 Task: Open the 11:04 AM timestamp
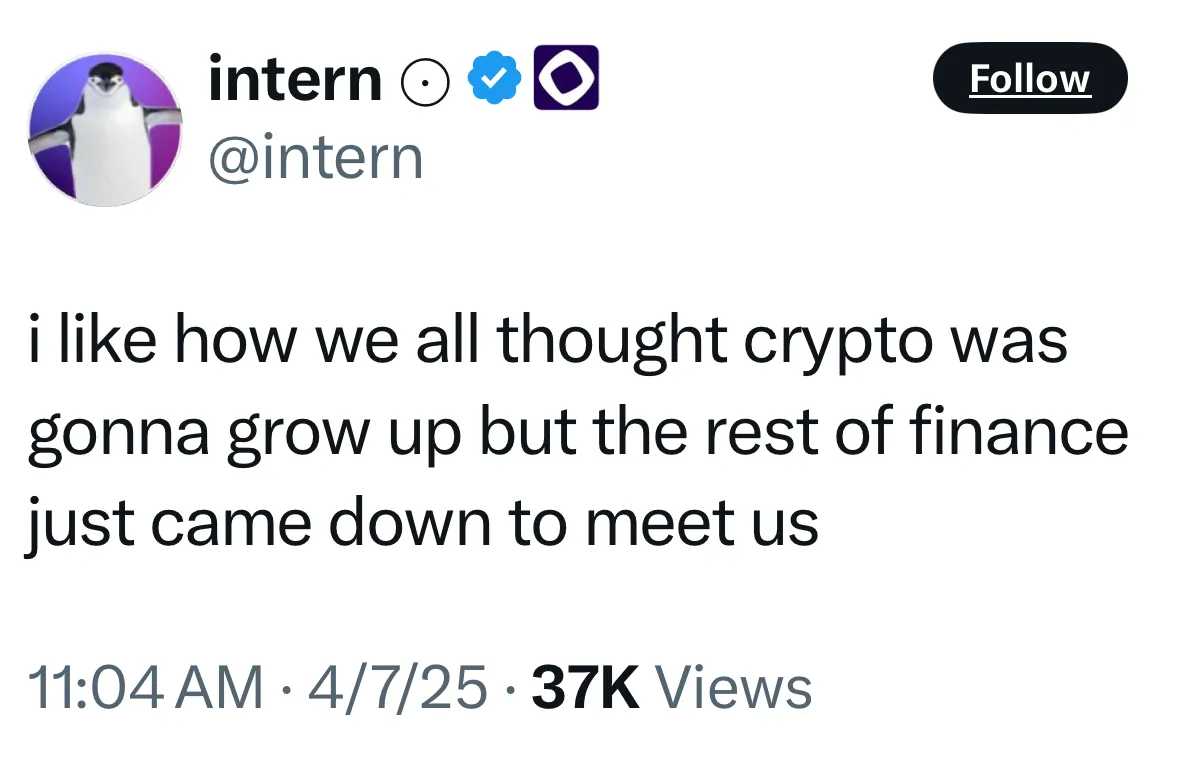tap(146, 688)
